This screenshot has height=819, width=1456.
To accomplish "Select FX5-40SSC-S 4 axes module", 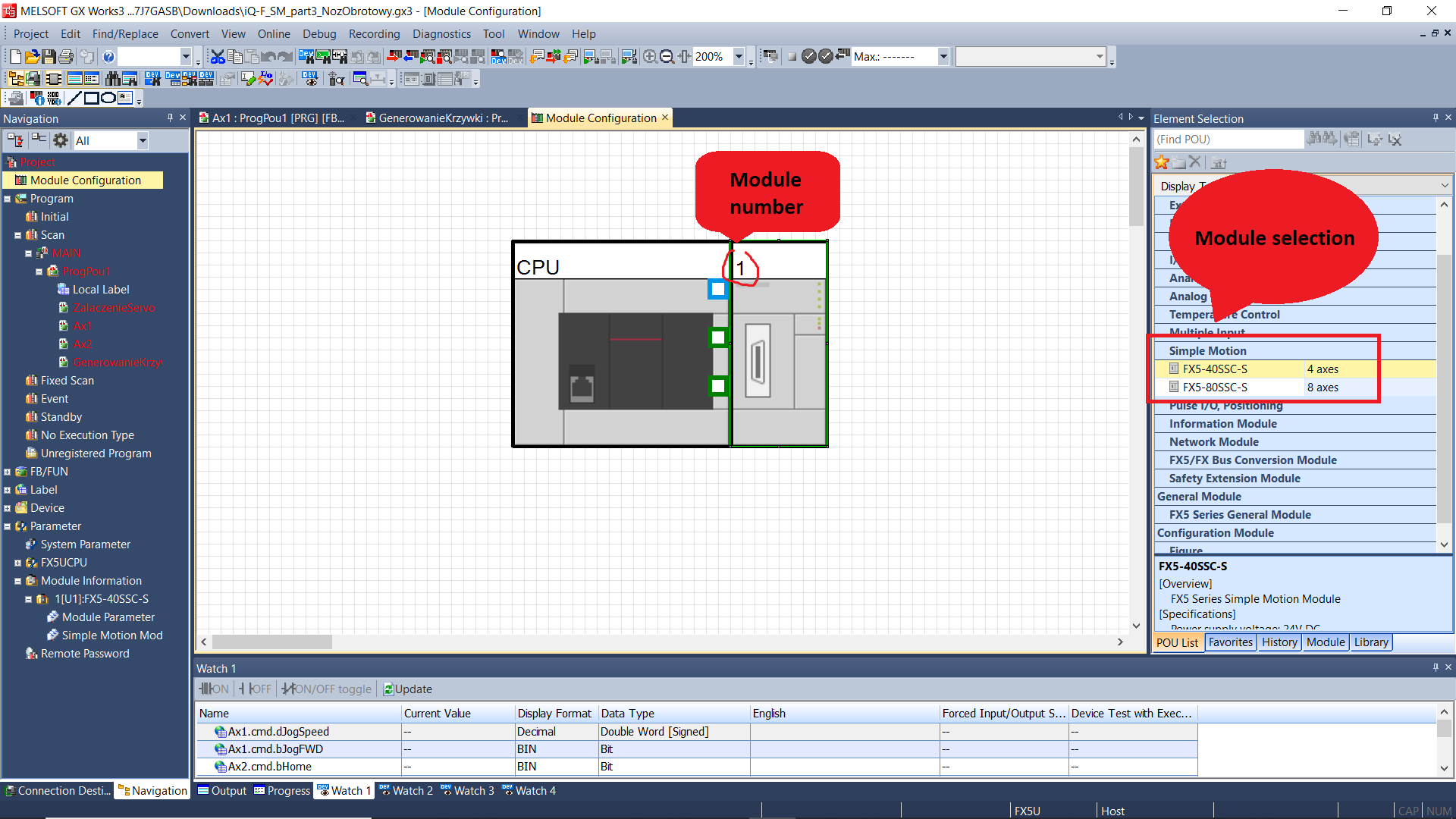I will (1294, 369).
